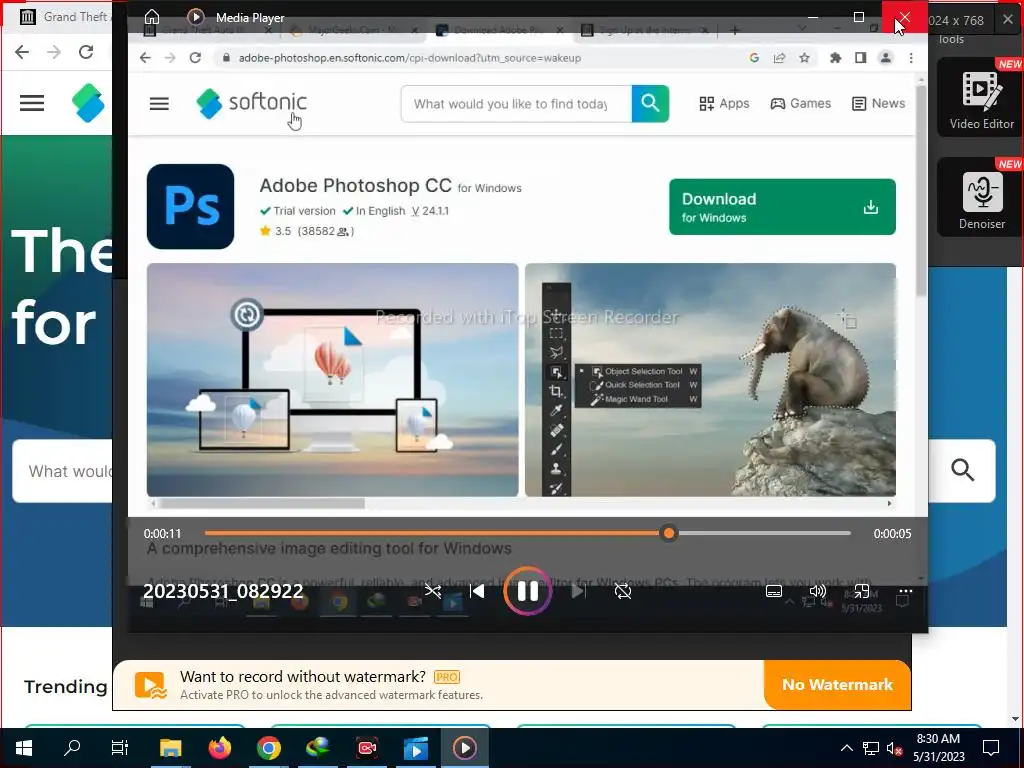Open File Explorer from the taskbar
Viewport: 1024px width, 768px height.
(170, 748)
